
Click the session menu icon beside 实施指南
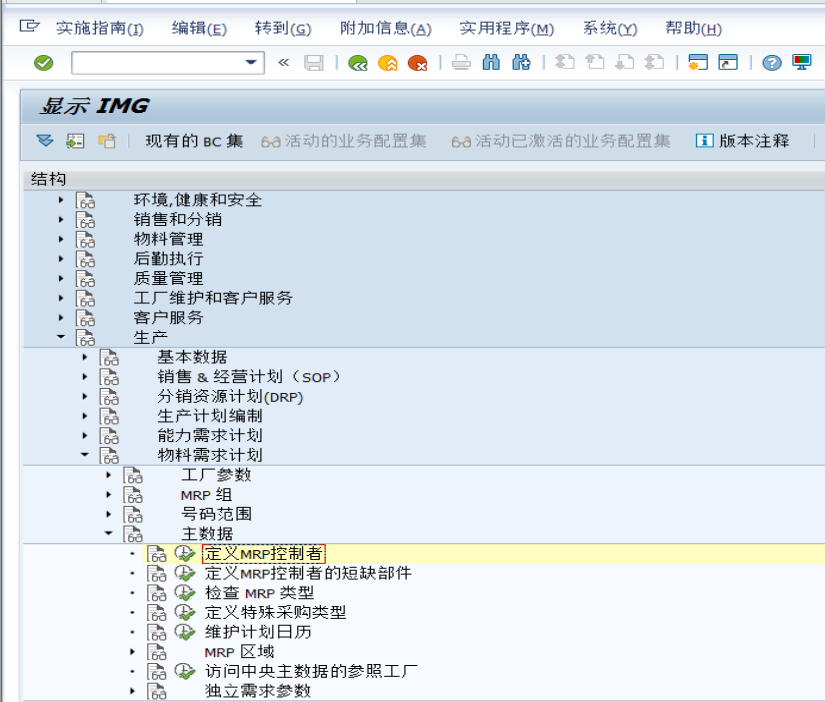pyautogui.click(x=29, y=26)
